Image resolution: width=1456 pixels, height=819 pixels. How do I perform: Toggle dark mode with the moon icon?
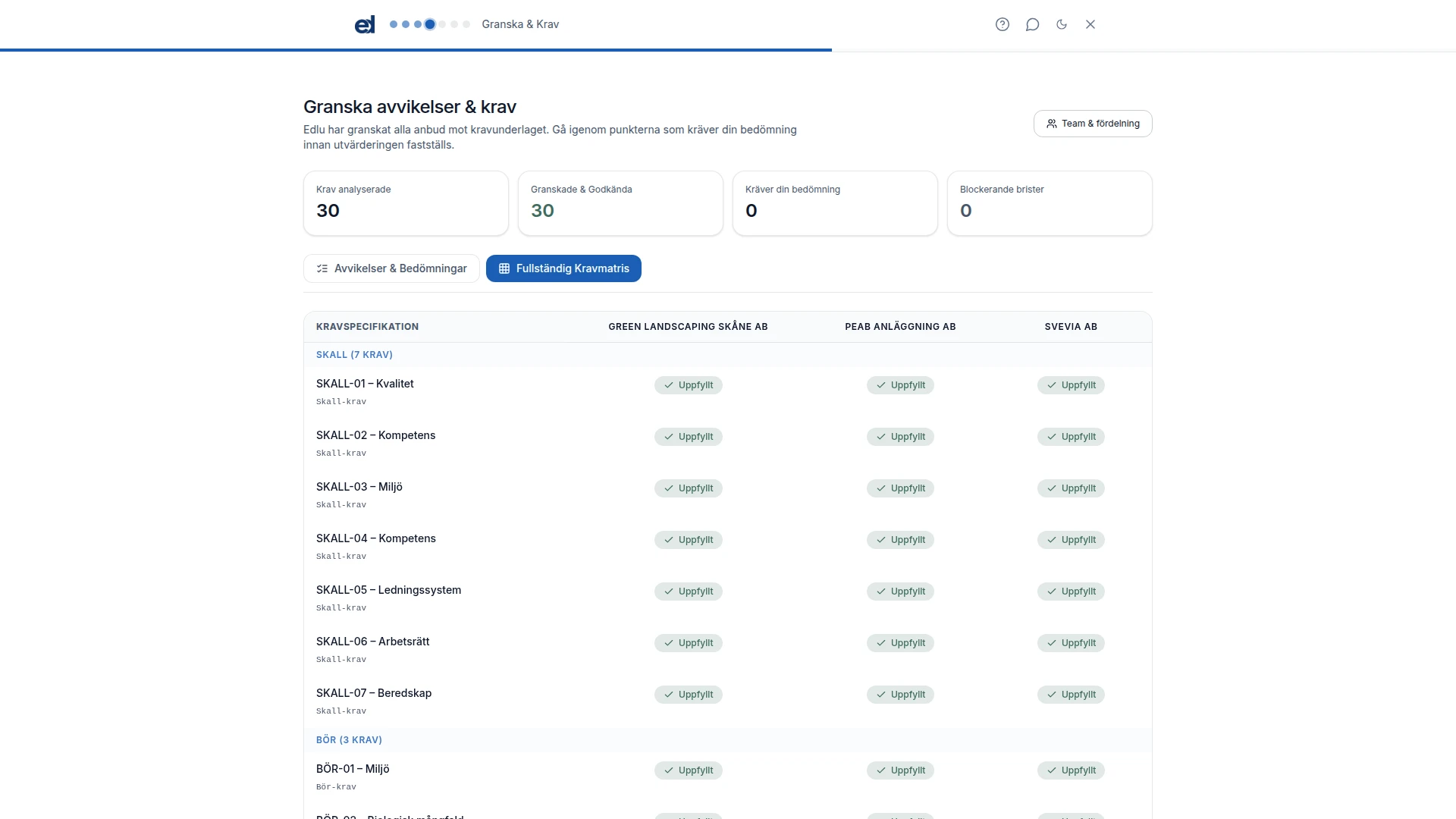coord(1062,24)
